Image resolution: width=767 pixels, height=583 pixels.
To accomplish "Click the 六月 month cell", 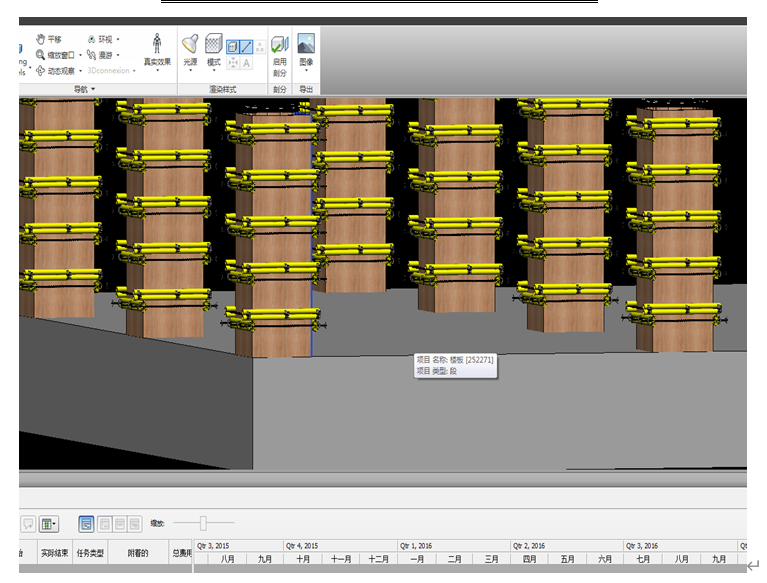I will (605, 559).
